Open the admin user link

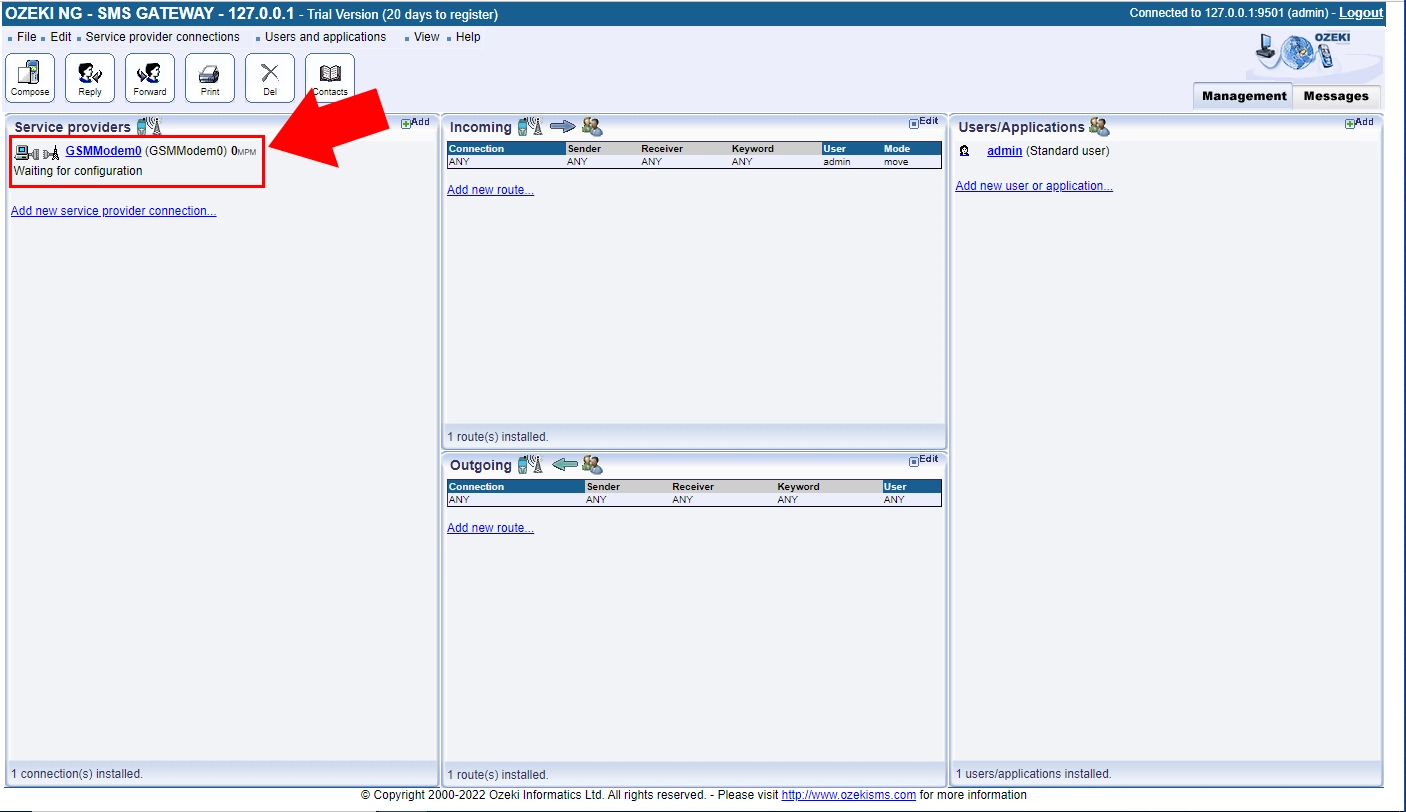click(1004, 151)
